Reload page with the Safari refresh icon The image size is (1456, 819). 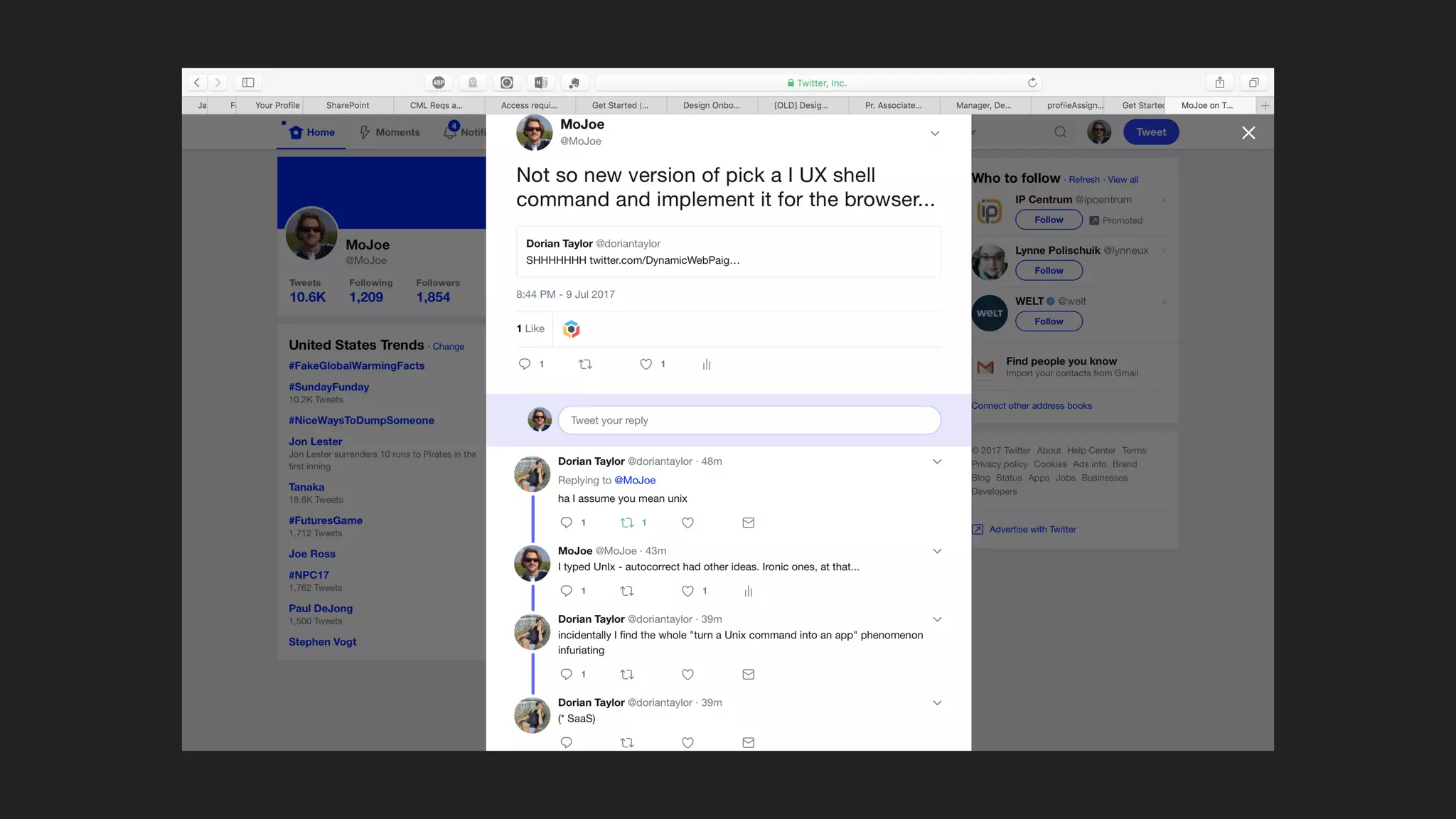tap(1032, 82)
